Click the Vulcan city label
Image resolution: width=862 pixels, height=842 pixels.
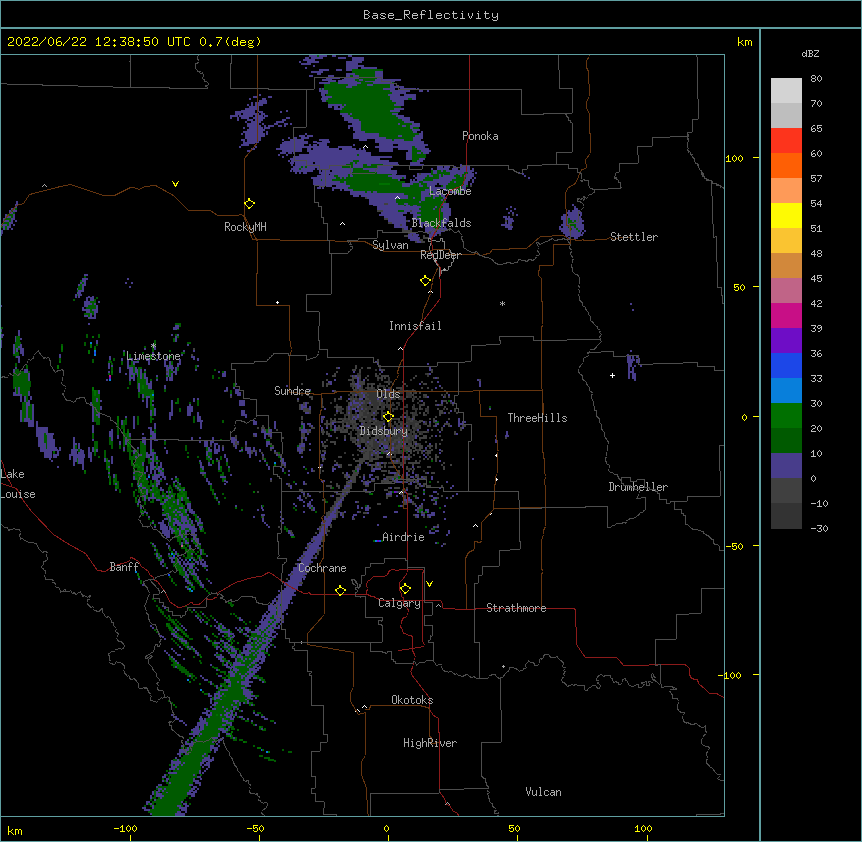tap(543, 792)
